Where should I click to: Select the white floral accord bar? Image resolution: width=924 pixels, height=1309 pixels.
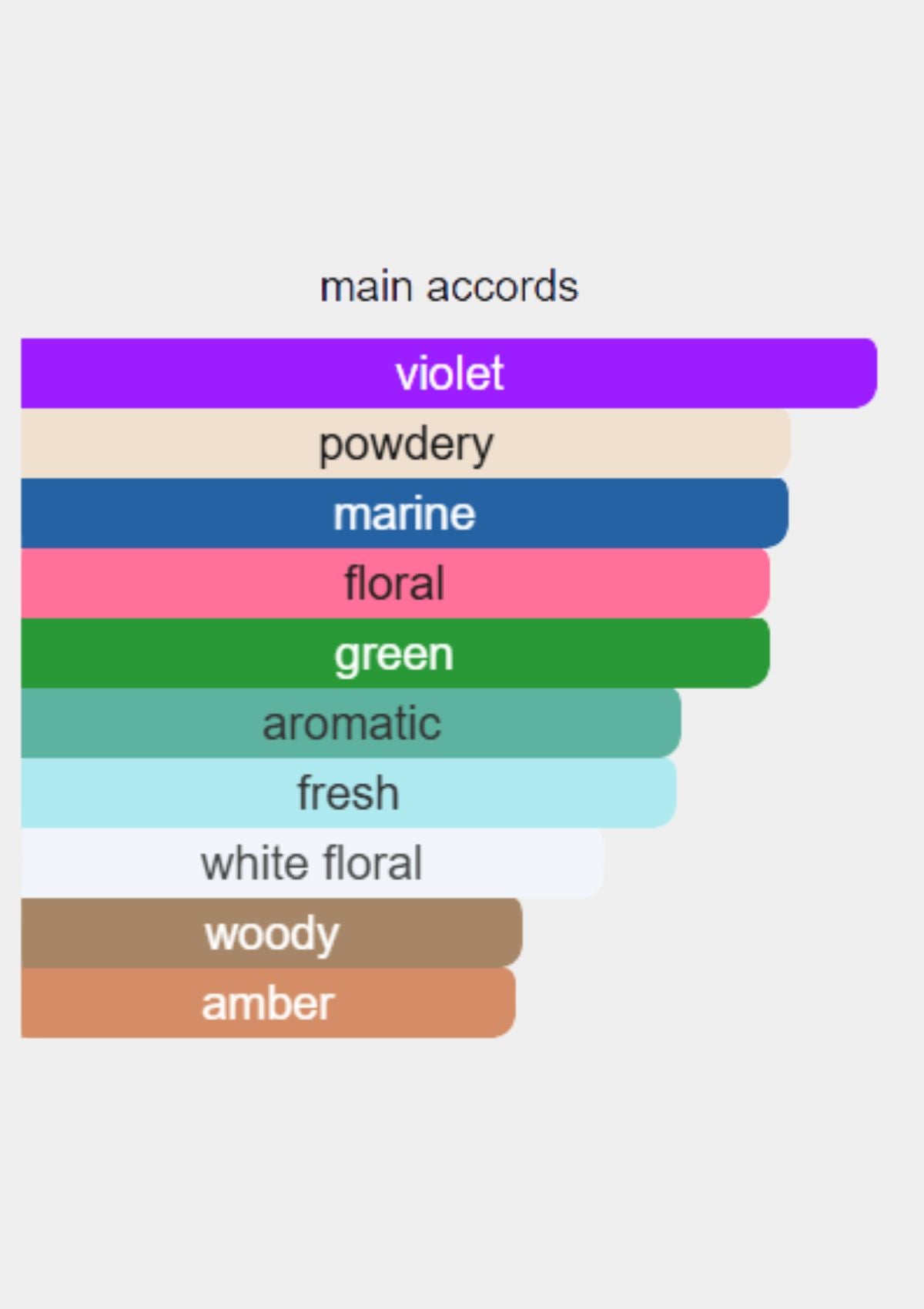pos(313,862)
